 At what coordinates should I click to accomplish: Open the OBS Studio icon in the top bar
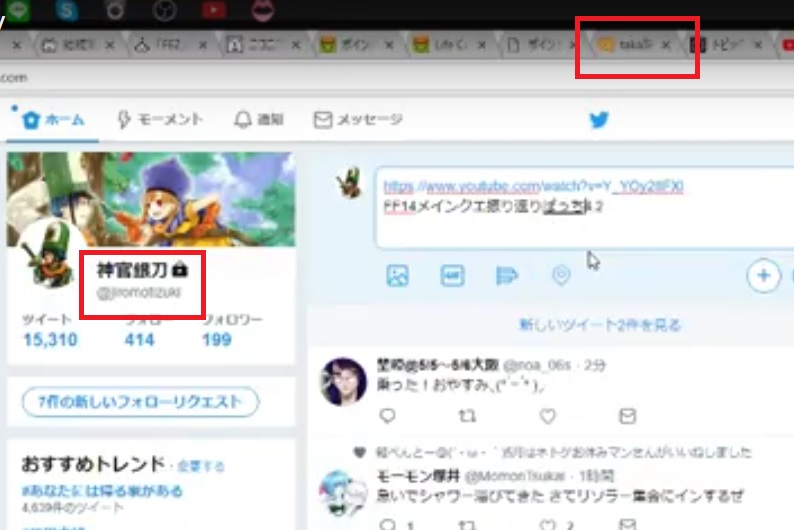click(165, 9)
